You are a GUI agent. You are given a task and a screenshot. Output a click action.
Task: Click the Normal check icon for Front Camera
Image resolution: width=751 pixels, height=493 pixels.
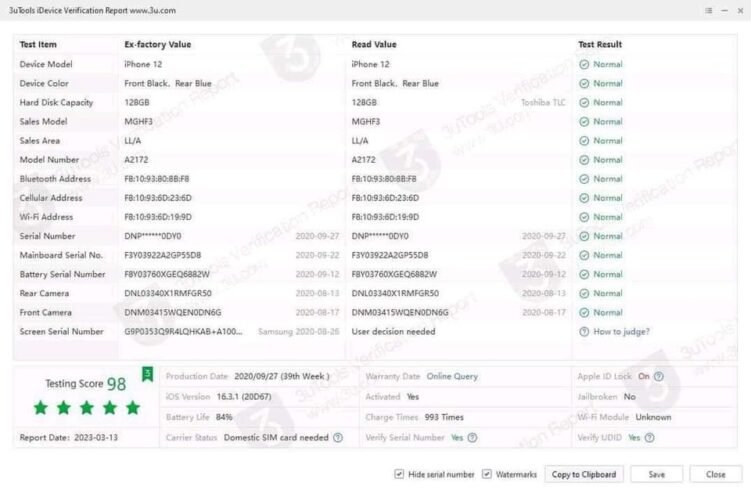584,312
